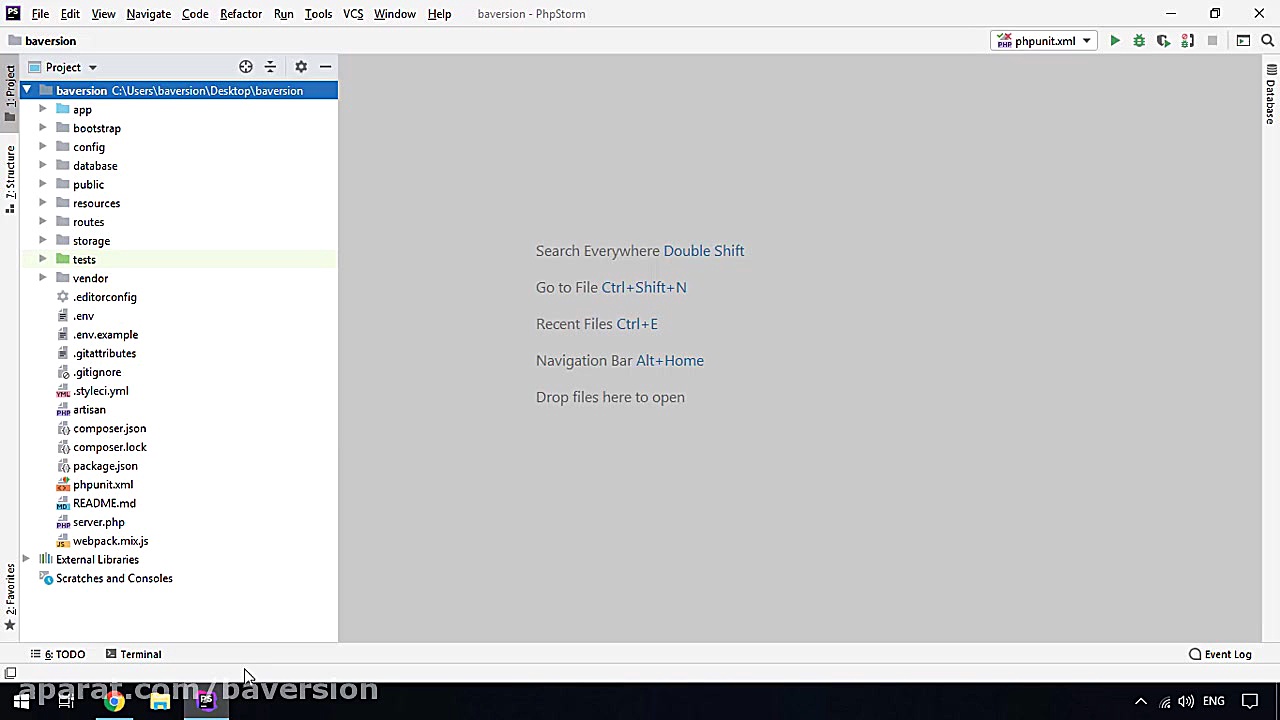The height and width of the screenshot is (720, 1280).
Task: Expand the database folder arrow
Action: tap(42, 166)
